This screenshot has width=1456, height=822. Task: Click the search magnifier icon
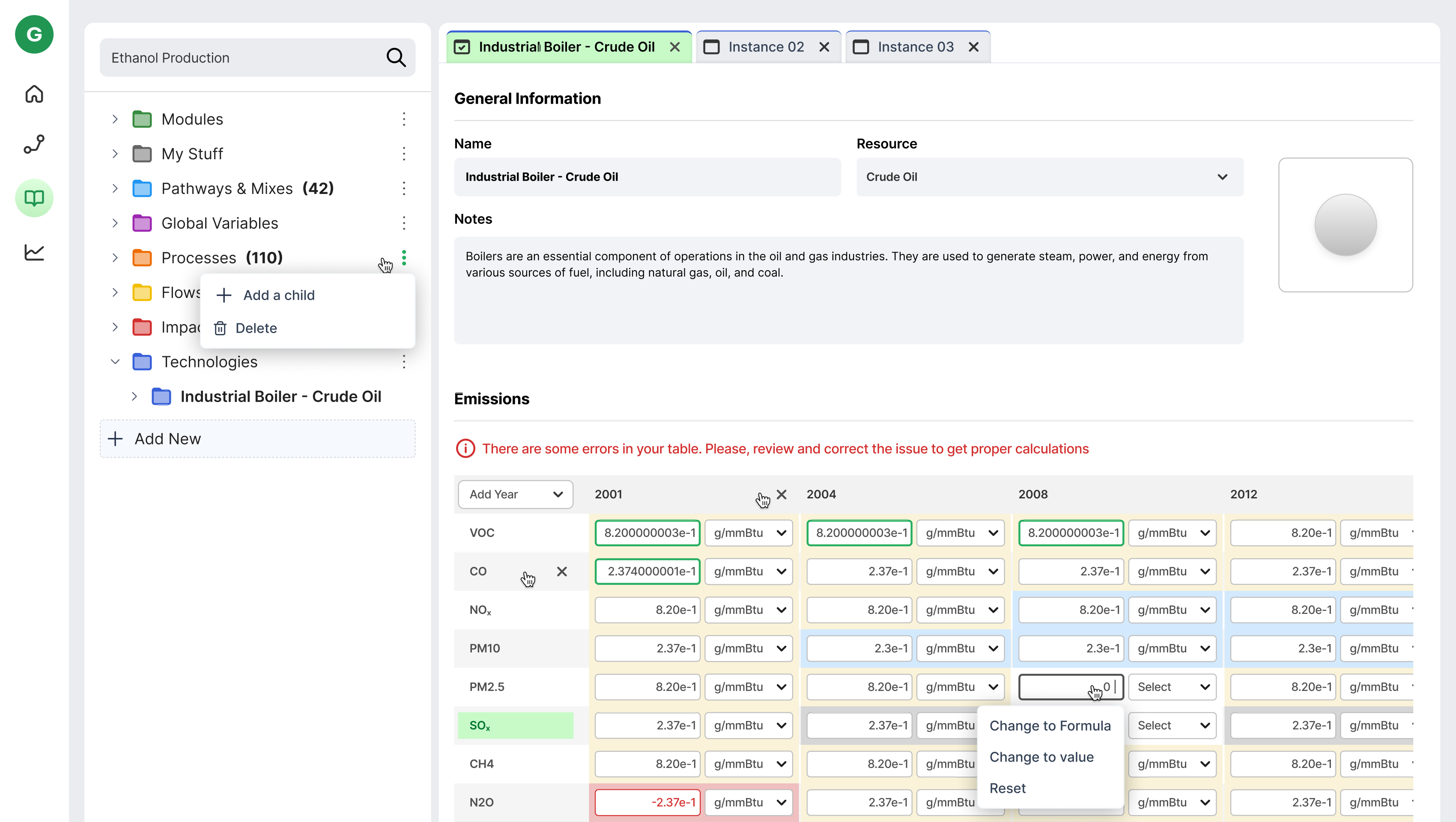click(x=396, y=58)
